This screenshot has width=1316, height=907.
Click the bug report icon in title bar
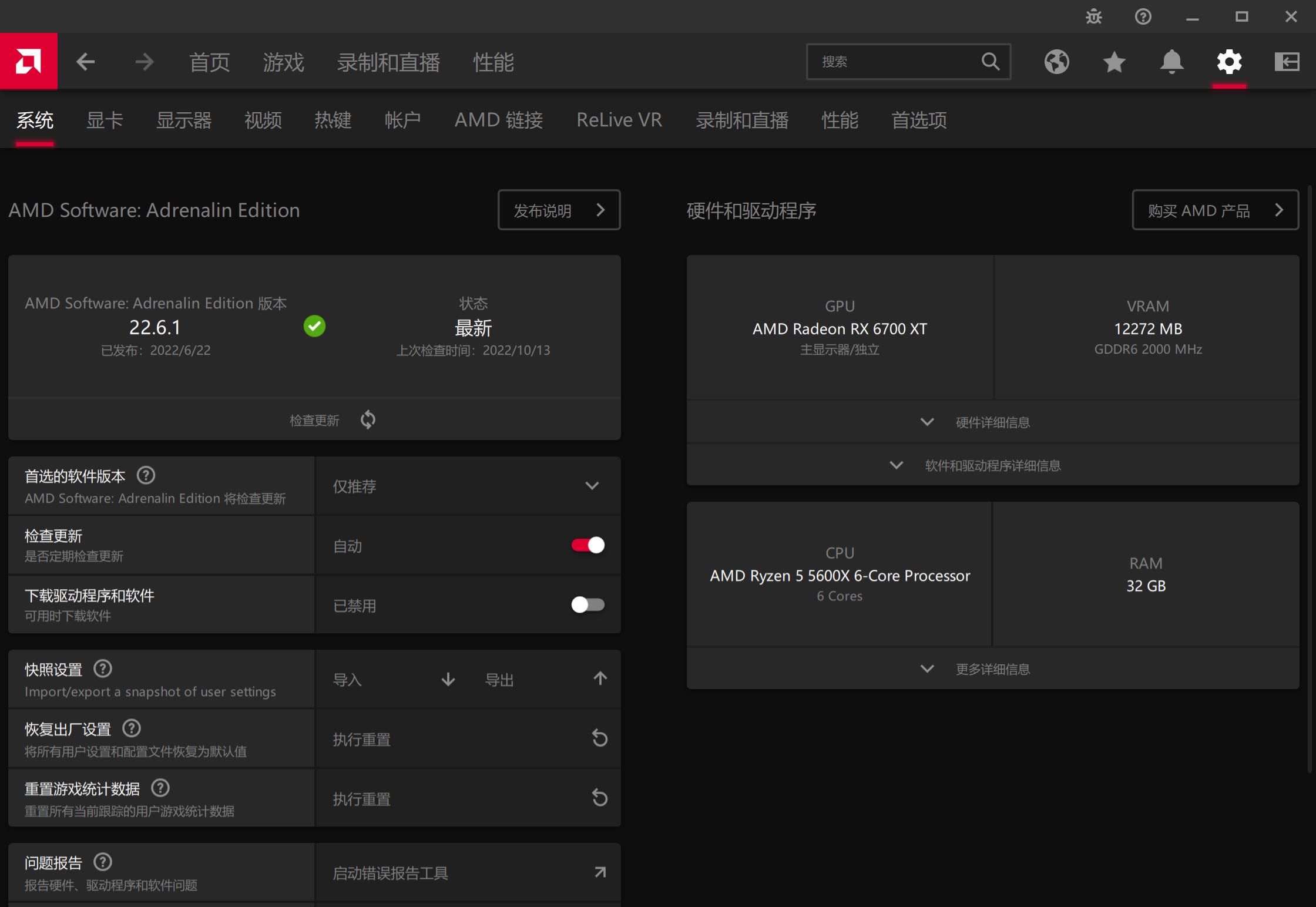(1094, 16)
